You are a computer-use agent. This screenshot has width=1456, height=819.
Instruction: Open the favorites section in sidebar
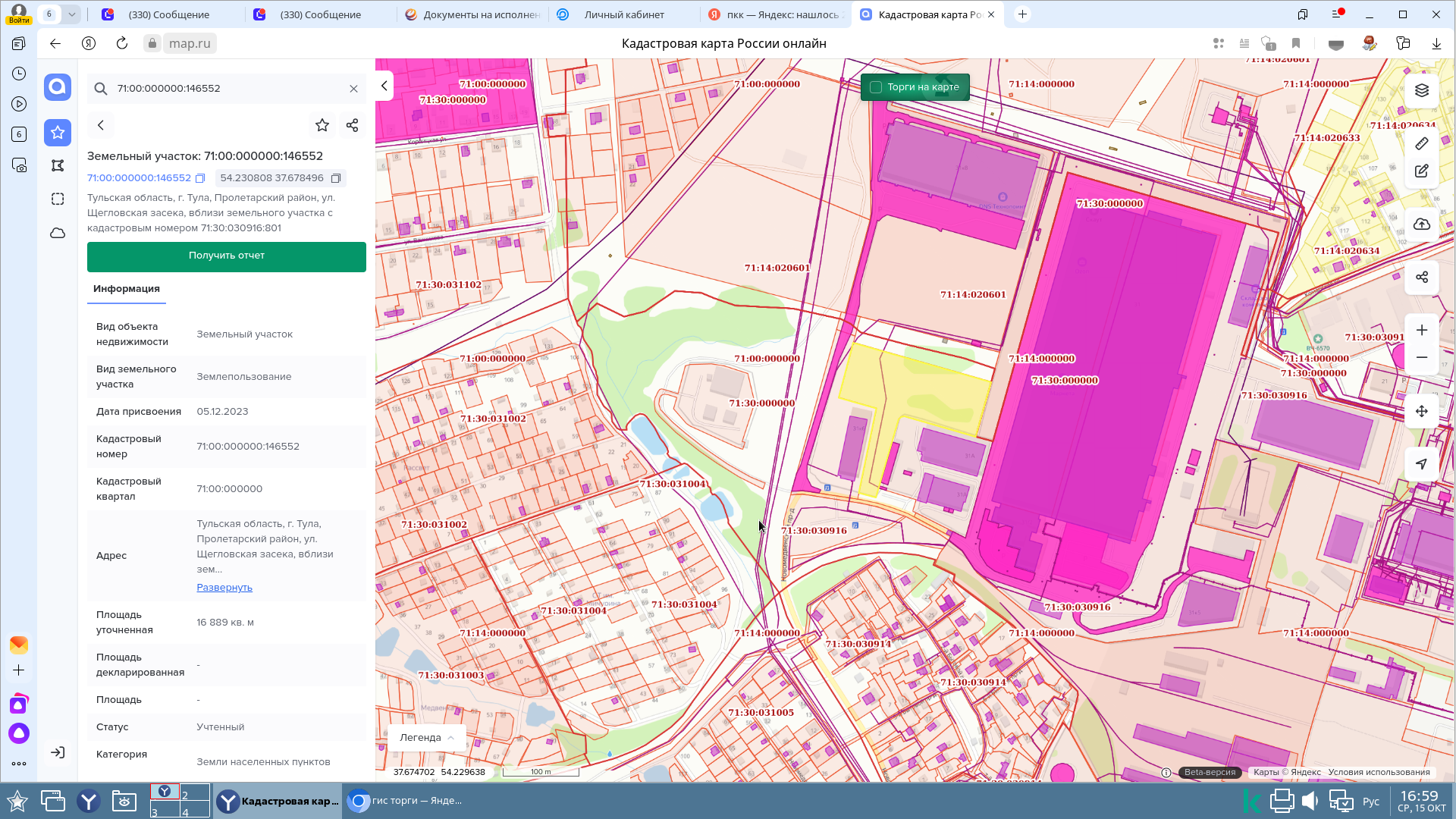[58, 133]
